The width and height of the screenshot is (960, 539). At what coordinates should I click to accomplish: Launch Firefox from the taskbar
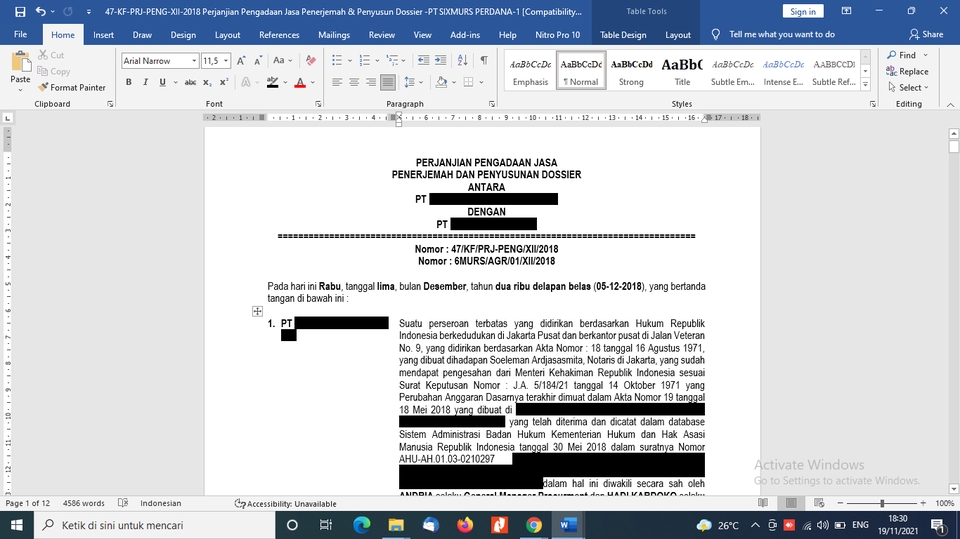coord(465,525)
